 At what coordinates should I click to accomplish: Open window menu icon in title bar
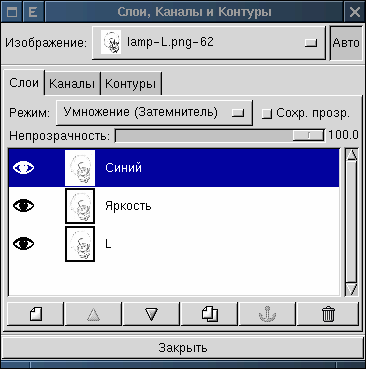[12, 12]
